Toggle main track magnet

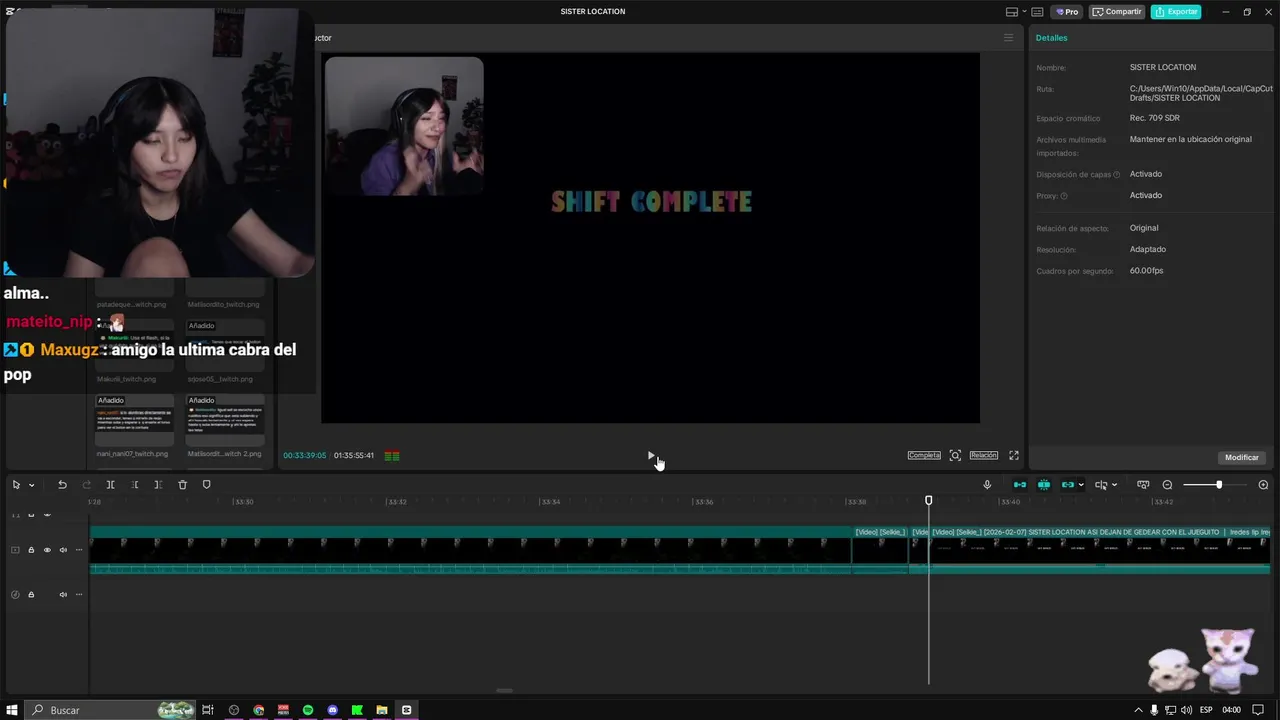[x=1020, y=485]
